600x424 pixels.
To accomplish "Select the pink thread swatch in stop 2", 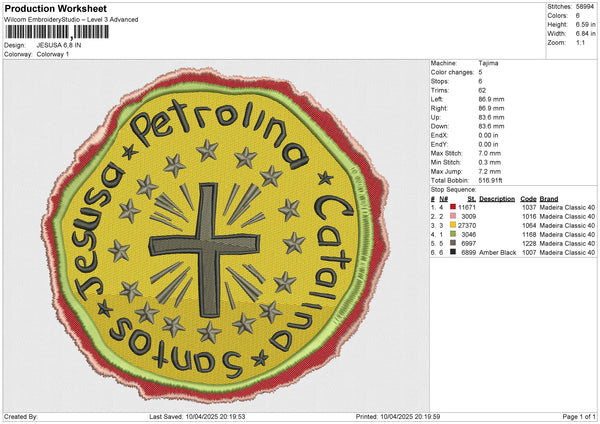I will pos(454,216).
